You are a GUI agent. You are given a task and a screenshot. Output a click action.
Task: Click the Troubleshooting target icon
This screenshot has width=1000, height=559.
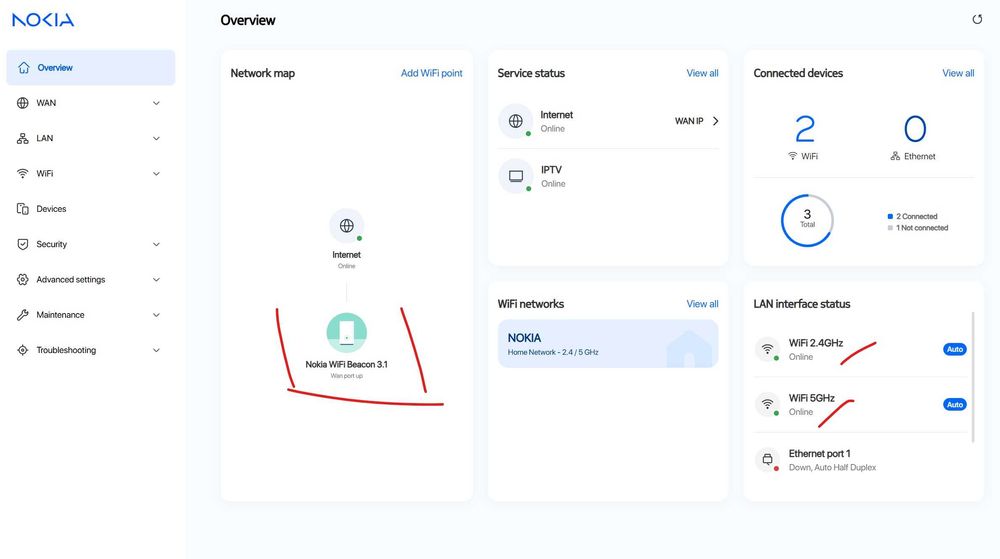click(x=23, y=350)
